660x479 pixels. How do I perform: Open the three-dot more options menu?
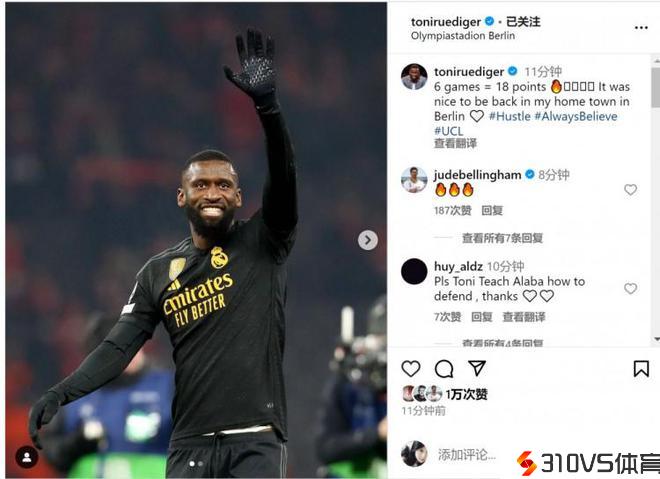click(x=641, y=27)
